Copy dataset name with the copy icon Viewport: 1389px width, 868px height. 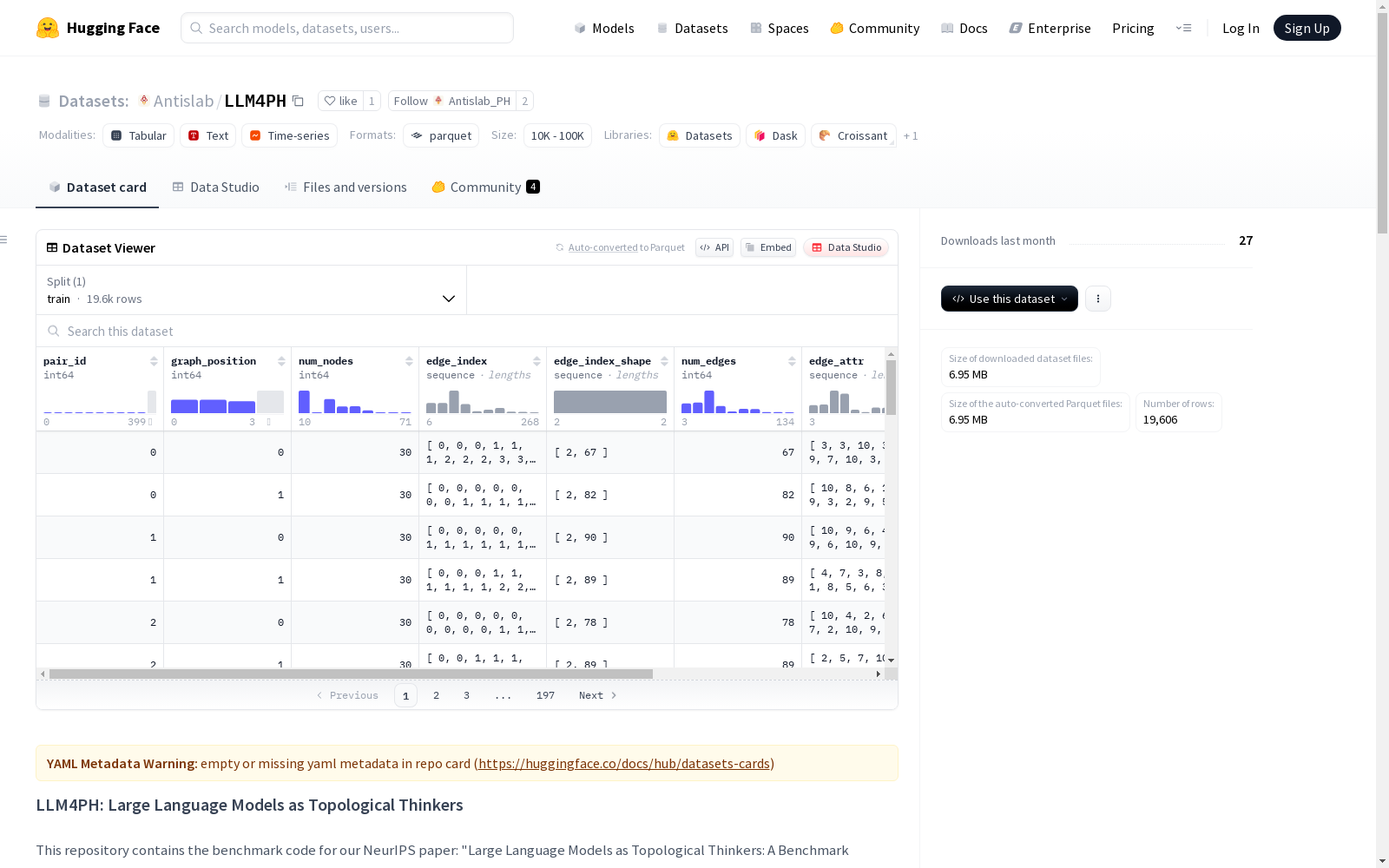298,101
